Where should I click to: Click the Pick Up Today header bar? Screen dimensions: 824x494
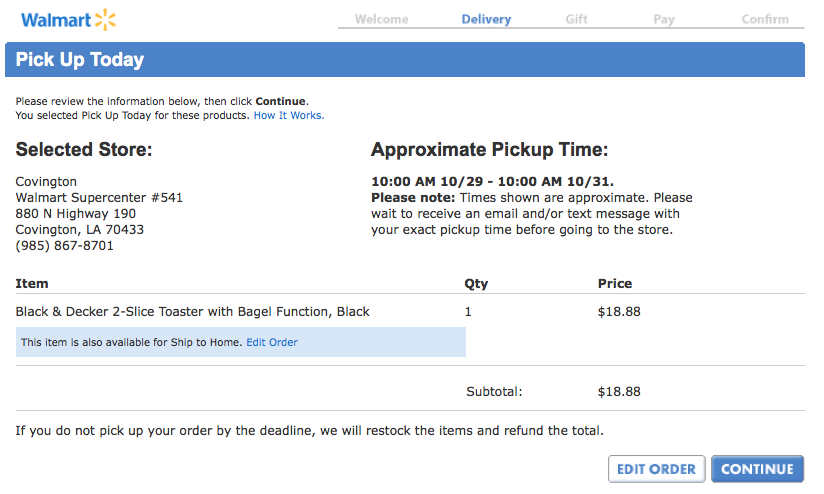(x=404, y=60)
